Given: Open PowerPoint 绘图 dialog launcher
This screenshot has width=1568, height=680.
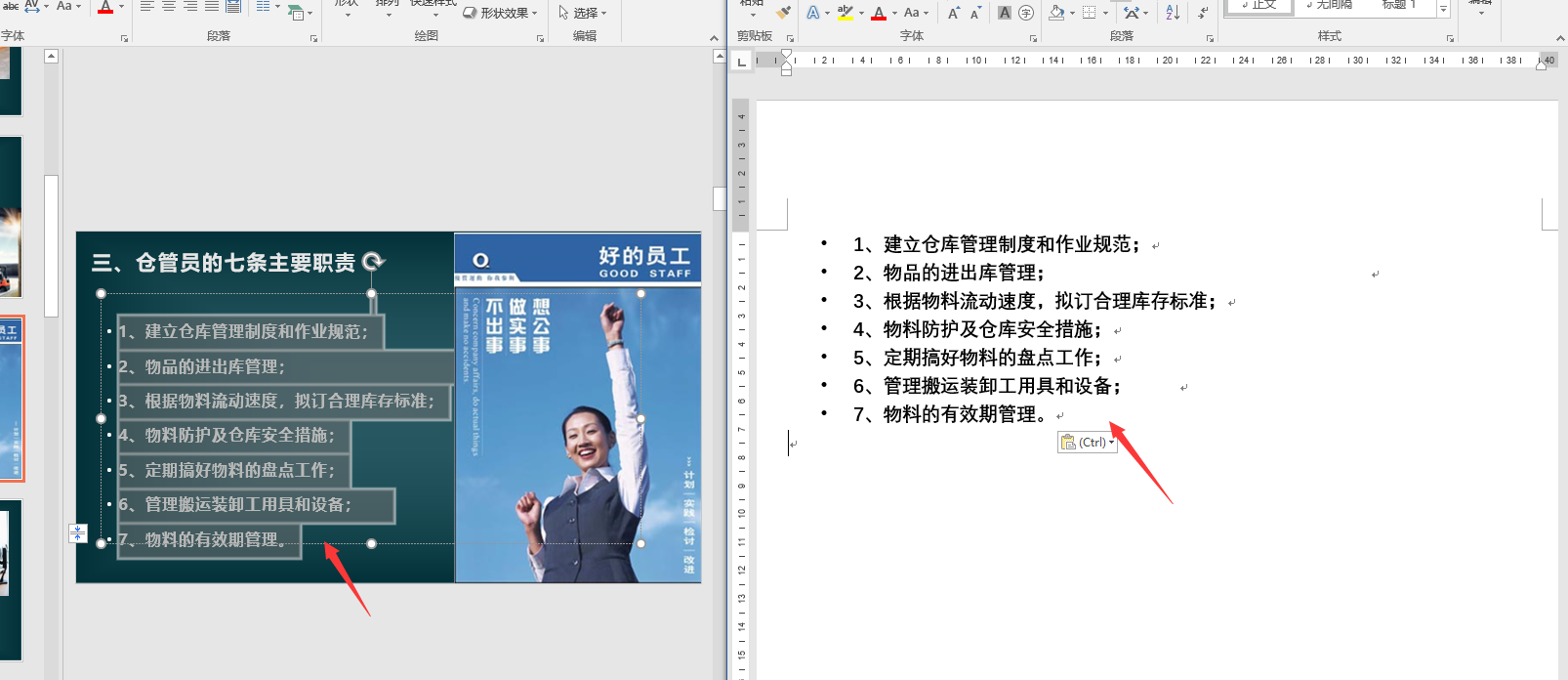Looking at the screenshot, I should click(540, 39).
